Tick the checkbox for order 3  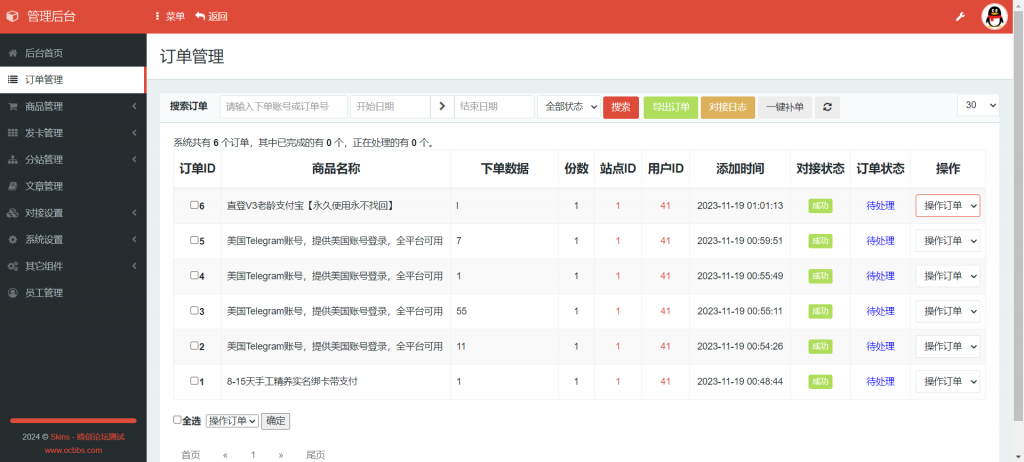[x=194, y=311]
